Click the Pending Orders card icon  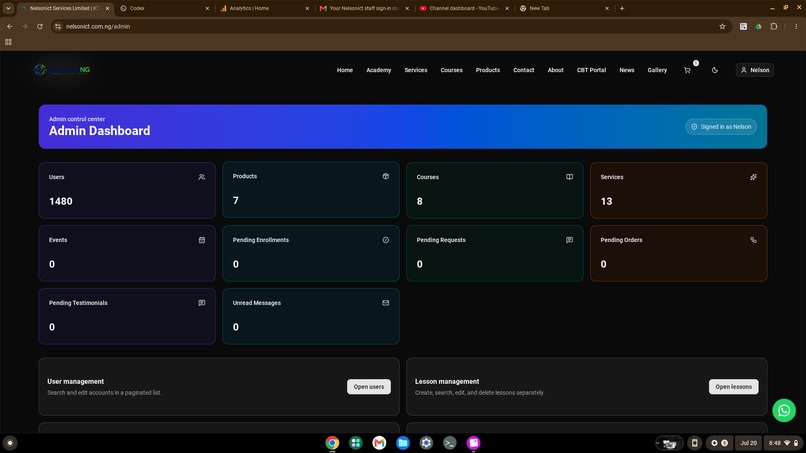[753, 240]
